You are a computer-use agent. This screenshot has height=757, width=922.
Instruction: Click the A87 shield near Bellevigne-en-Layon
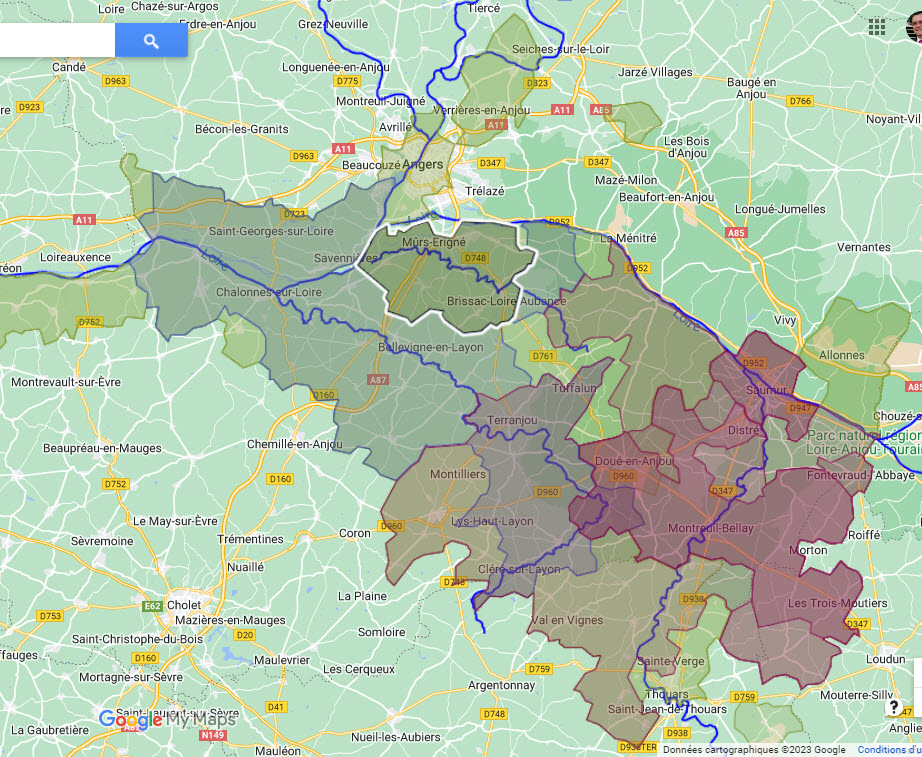tap(378, 380)
